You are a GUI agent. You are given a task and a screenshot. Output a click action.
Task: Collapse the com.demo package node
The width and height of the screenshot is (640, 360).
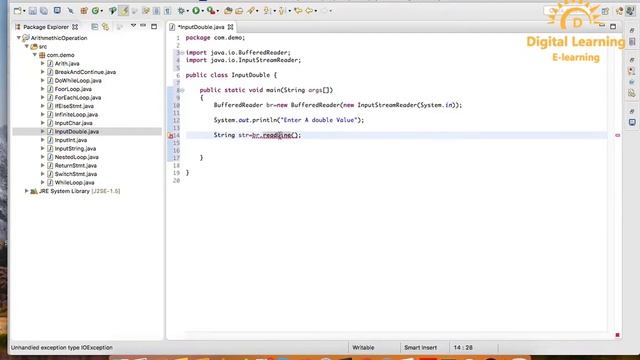click(x=35, y=55)
